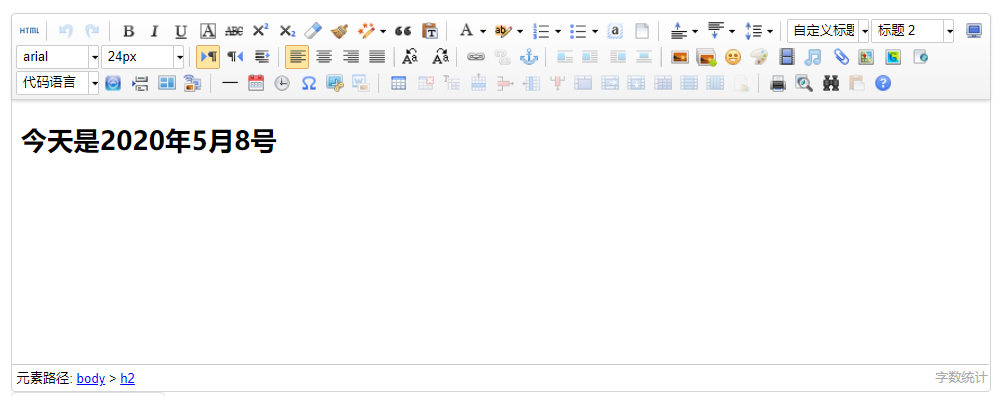Toggle strikethrough formatting
The height and width of the screenshot is (396, 1007).
click(234, 31)
